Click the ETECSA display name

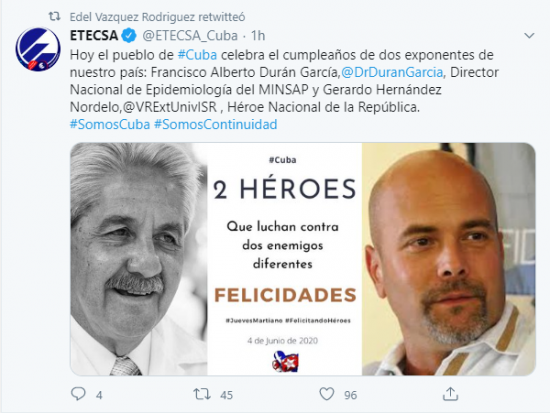(x=94, y=35)
